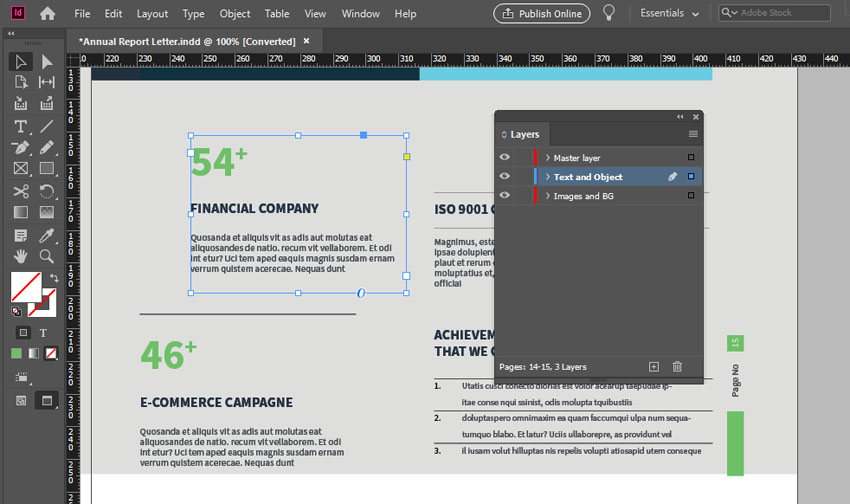Open the File menu
Viewport: 850px width, 504px height.
82,14
